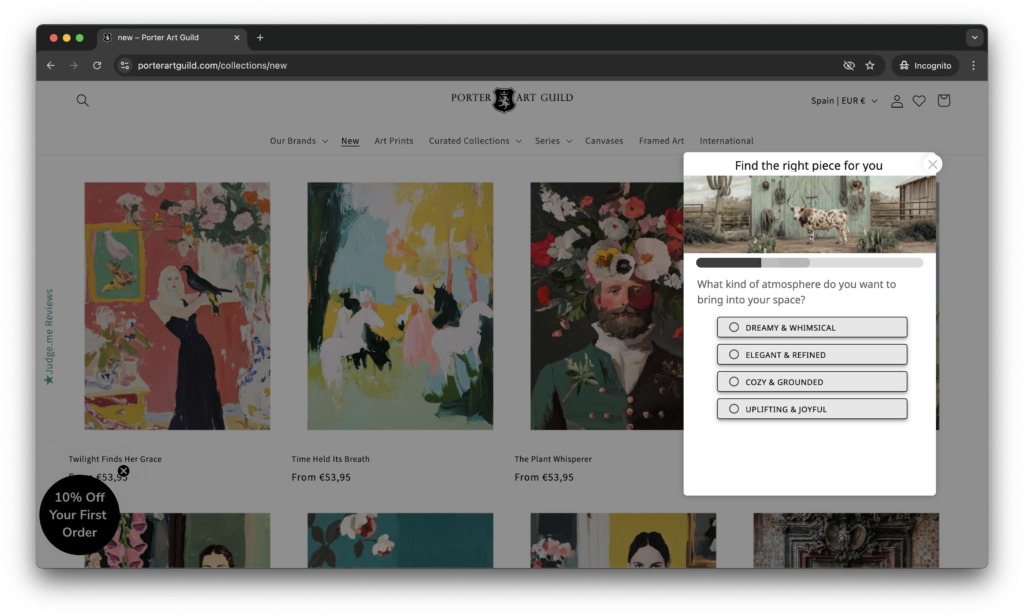Open the search magnifier icon
The height and width of the screenshot is (616, 1024).
[x=82, y=100]
